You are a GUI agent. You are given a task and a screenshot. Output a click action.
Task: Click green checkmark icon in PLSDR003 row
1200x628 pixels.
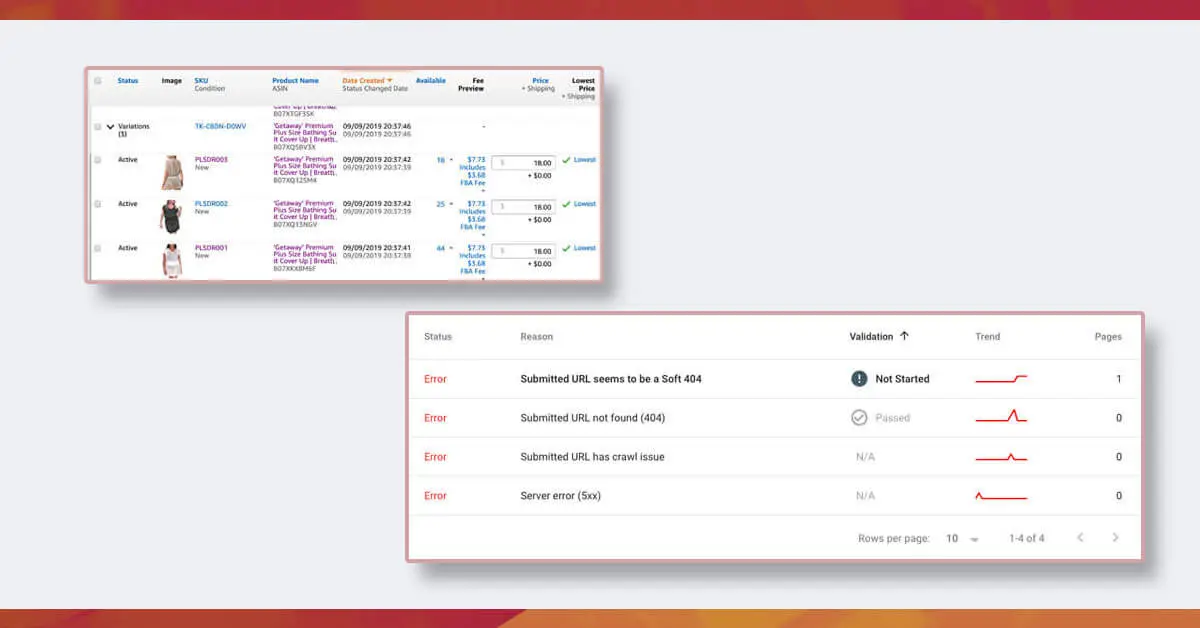tap(566, 160)
